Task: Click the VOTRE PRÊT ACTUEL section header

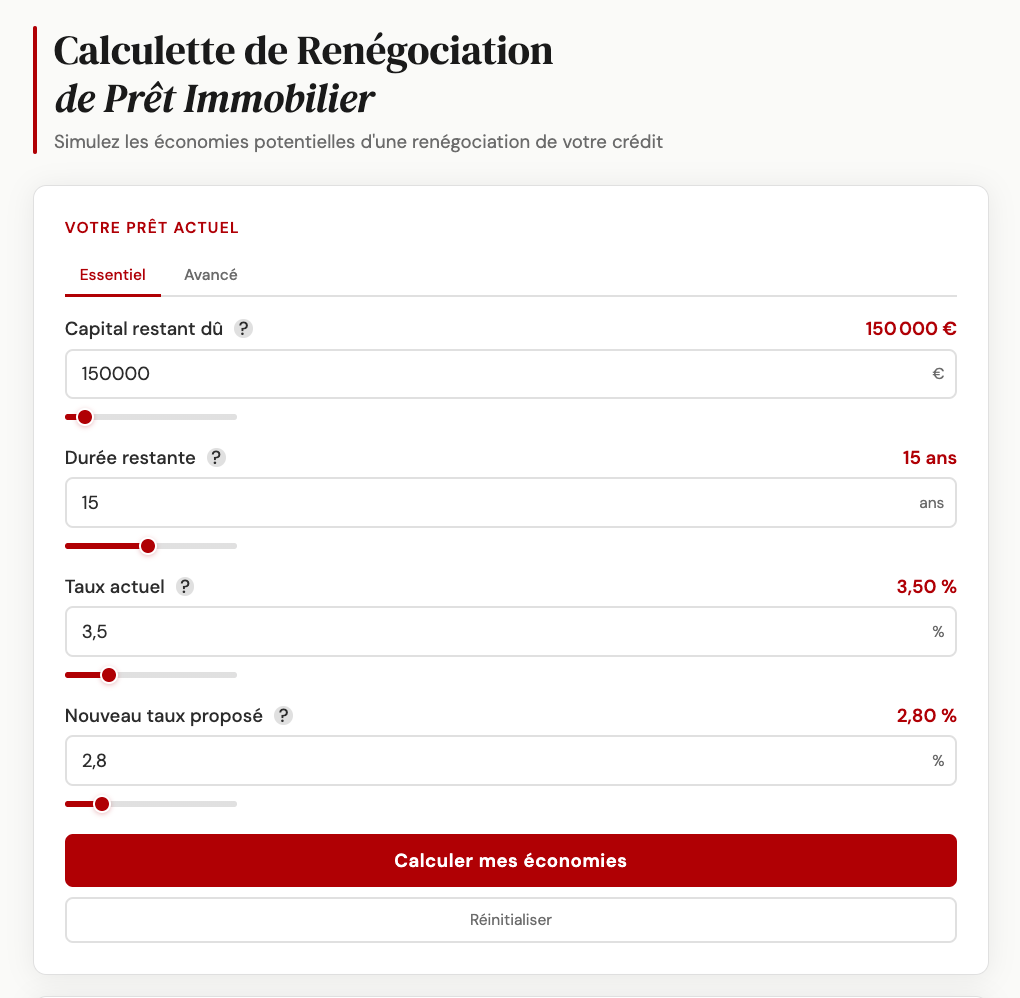Action: pyautogui.click(x=151, y=227)
